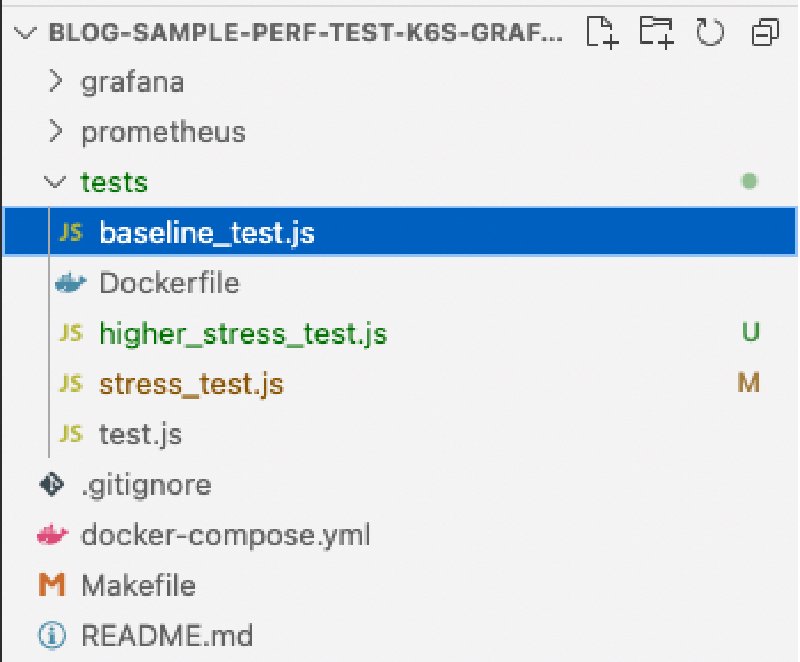Viewport: 800px width, 662px height.
Task: Click the pink Docker icon of docker-compose.yml
Action: [x=52, y=534]
